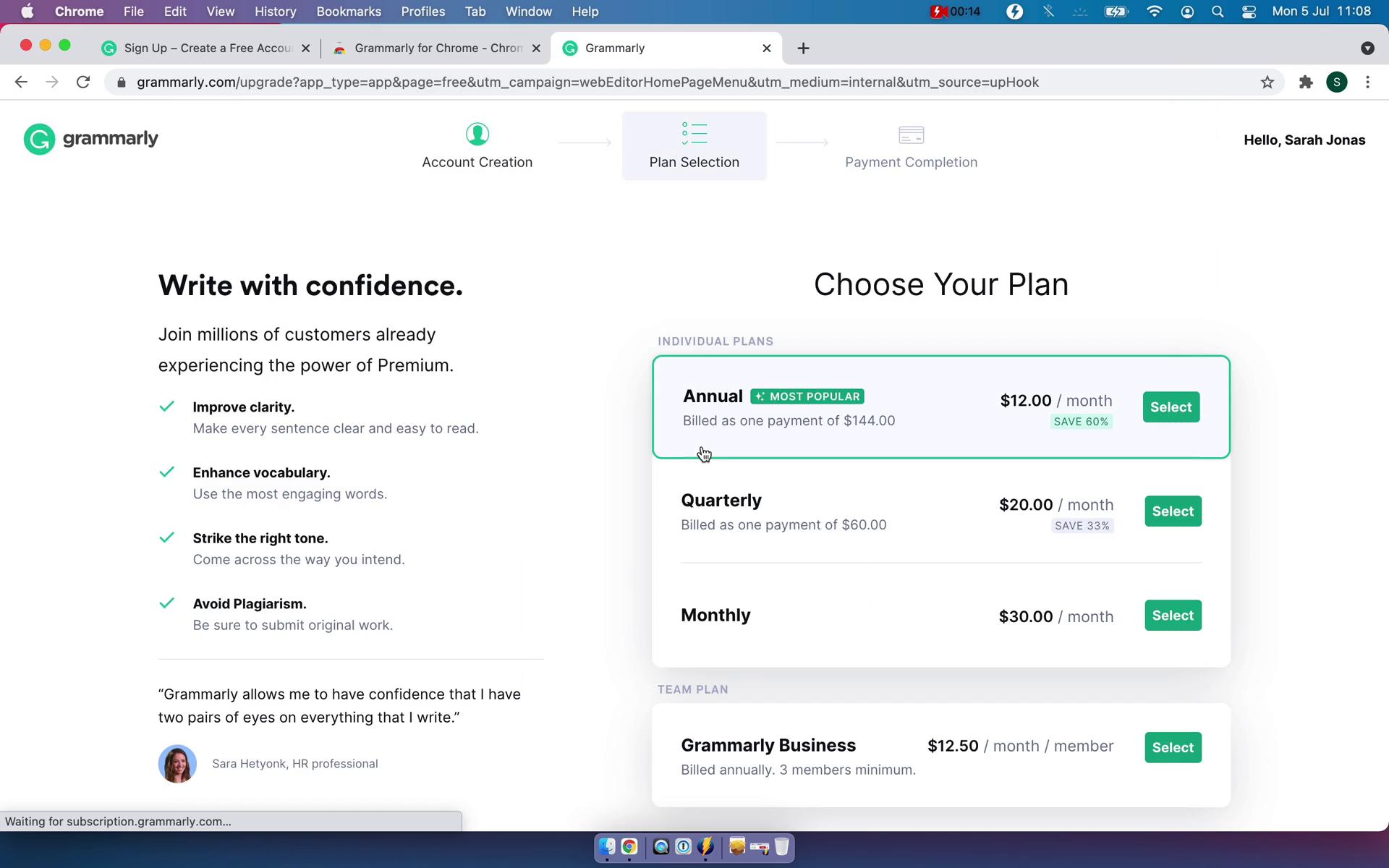This screenshot has height=868, width=1389.
Task: Open Chrome's three-dot menu
Action: pos(1367,82)
